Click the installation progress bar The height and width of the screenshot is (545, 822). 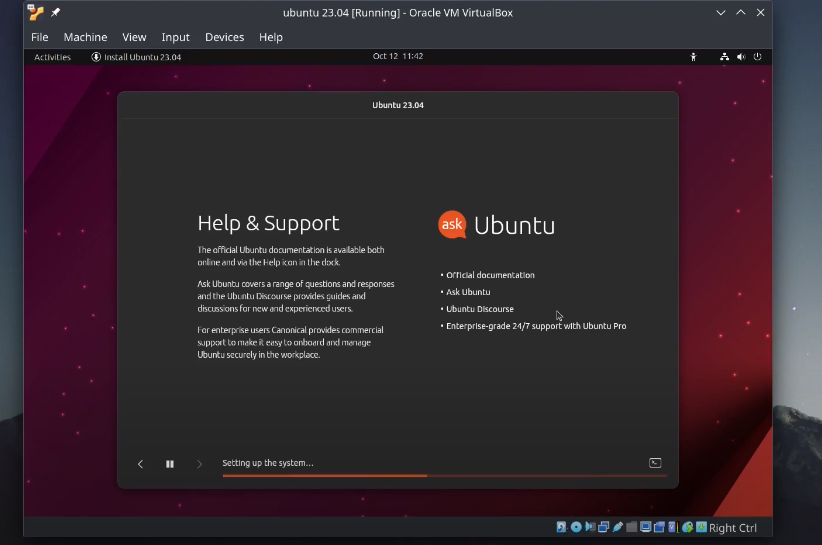click(x=444, y=476)
